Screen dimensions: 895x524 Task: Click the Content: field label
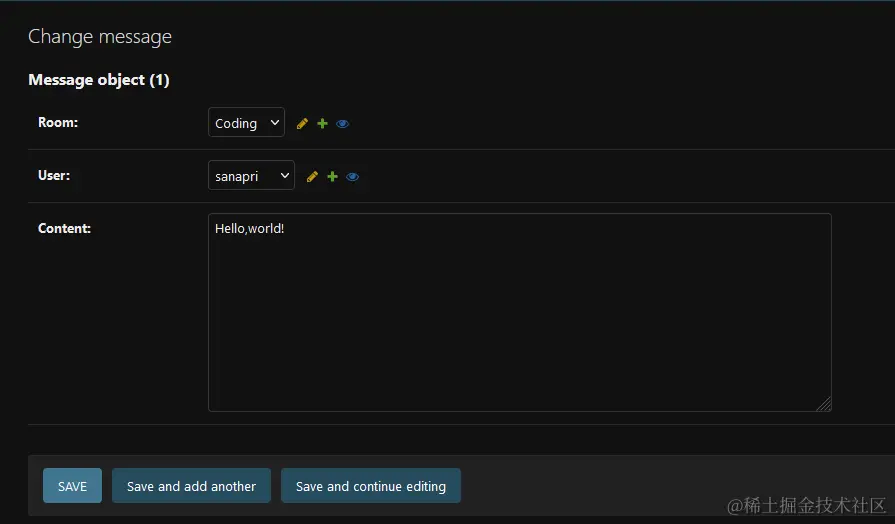coord(64,228)
